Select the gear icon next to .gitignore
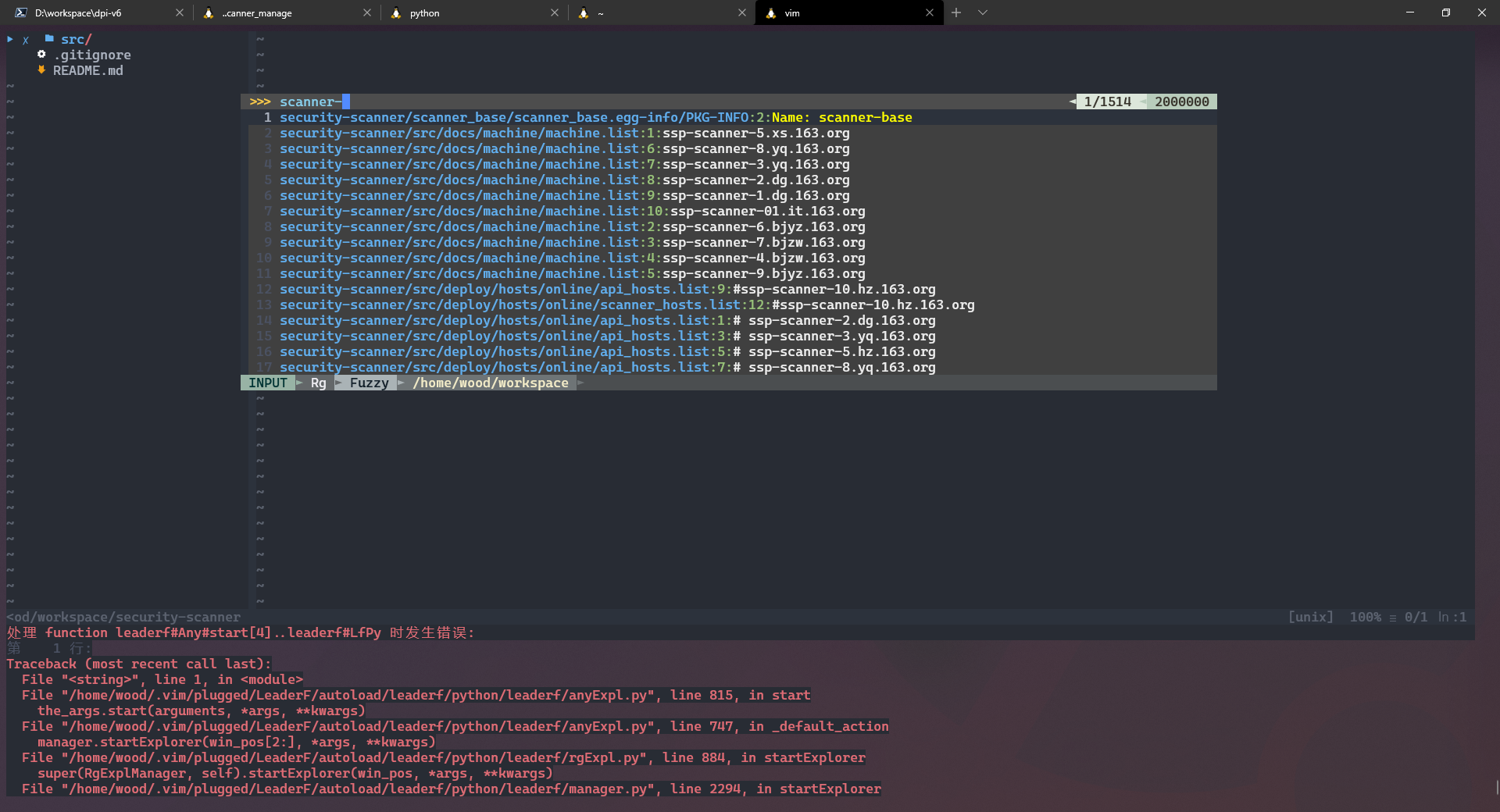1500x812 pixels. point(41,55)
